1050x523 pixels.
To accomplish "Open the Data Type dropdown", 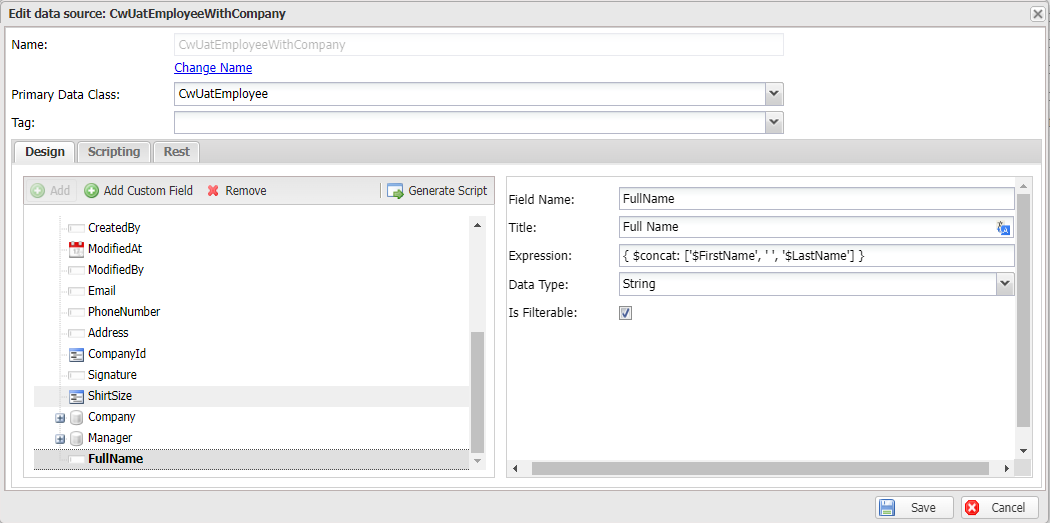I will [x=1004, y=284].
